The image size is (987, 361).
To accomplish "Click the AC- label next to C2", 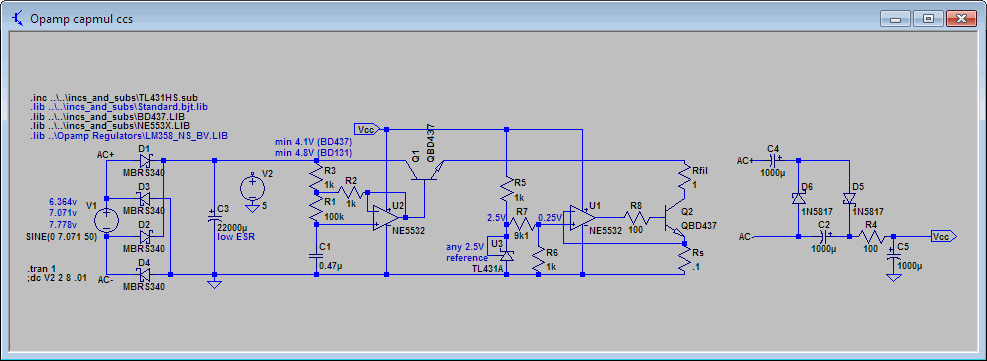I will coord(747,236).
